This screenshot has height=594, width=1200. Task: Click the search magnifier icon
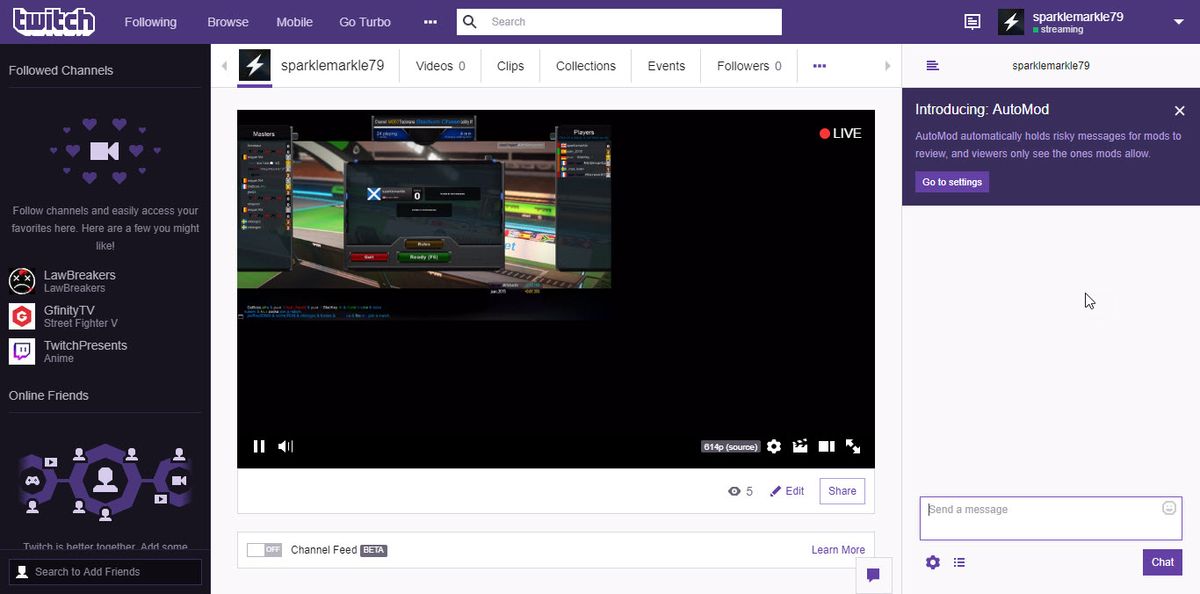click(471, 22)
